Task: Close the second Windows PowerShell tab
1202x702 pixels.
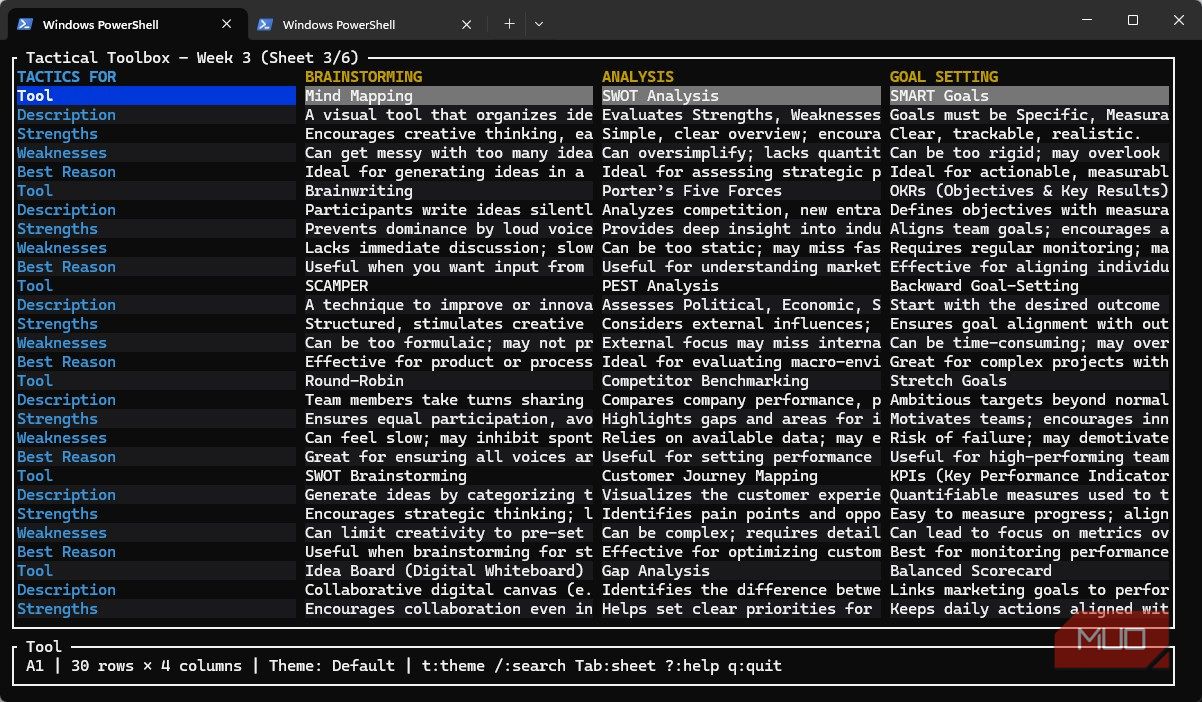Action: tap(467, 24)
